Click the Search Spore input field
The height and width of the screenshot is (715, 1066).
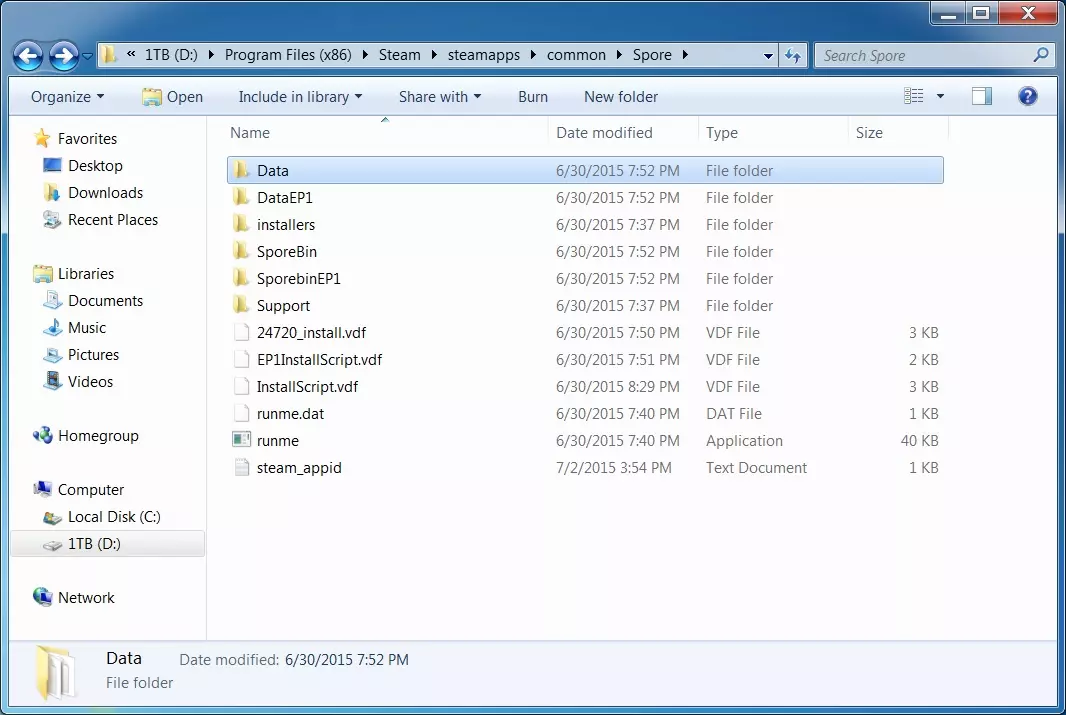tap(925, 56)
